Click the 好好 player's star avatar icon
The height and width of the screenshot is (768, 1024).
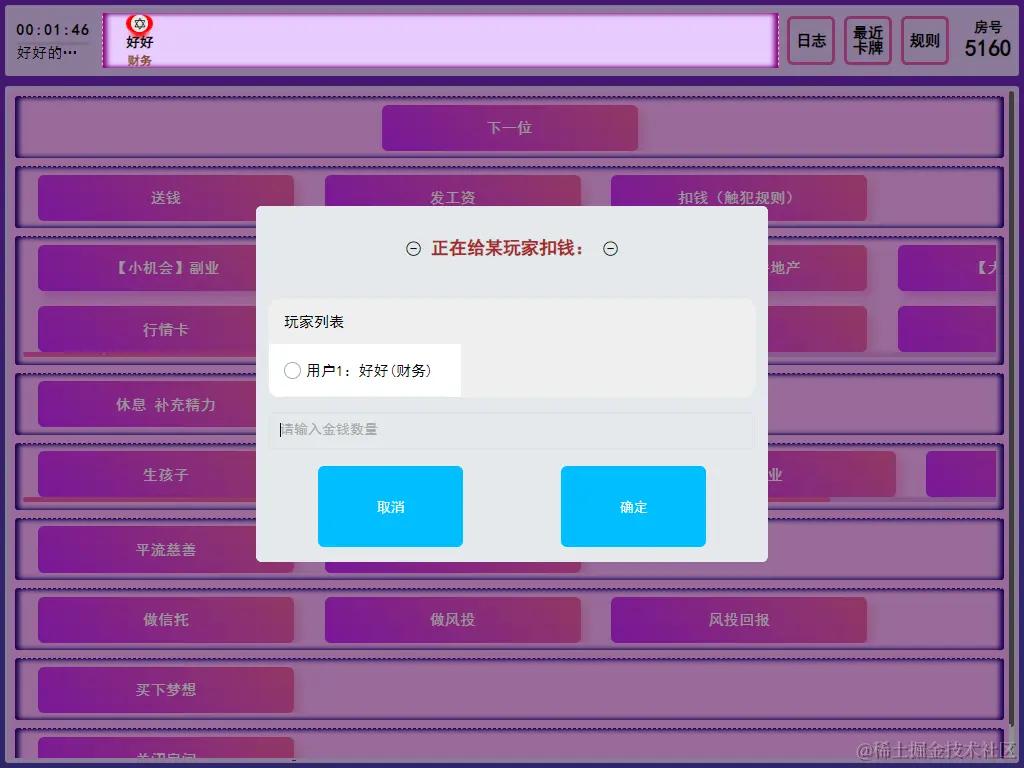click(x=139, y=22)
